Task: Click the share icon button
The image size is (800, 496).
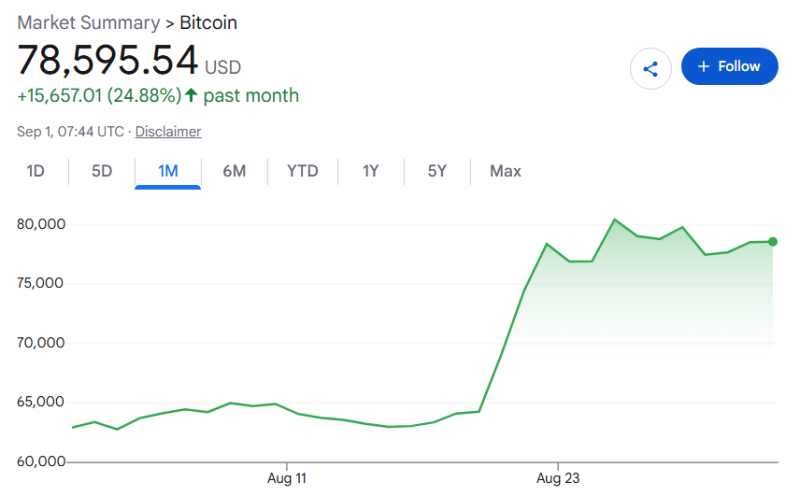Action: click(651, 69)
